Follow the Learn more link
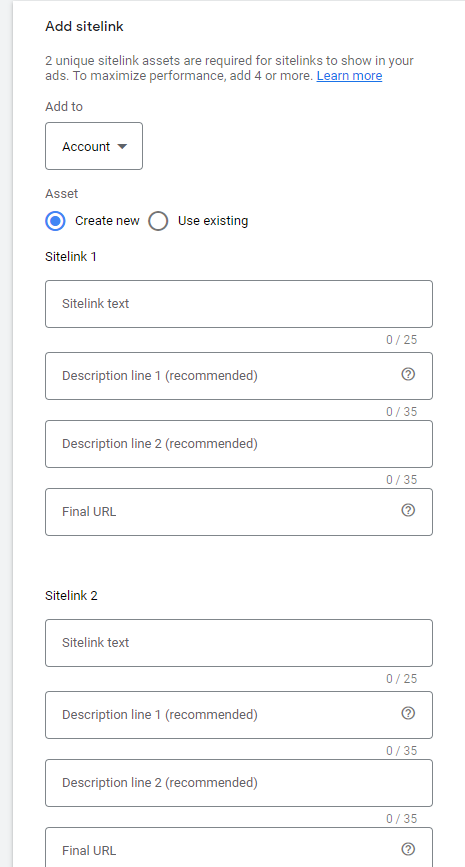Screen dimensions: 465x867 point(349,76)
